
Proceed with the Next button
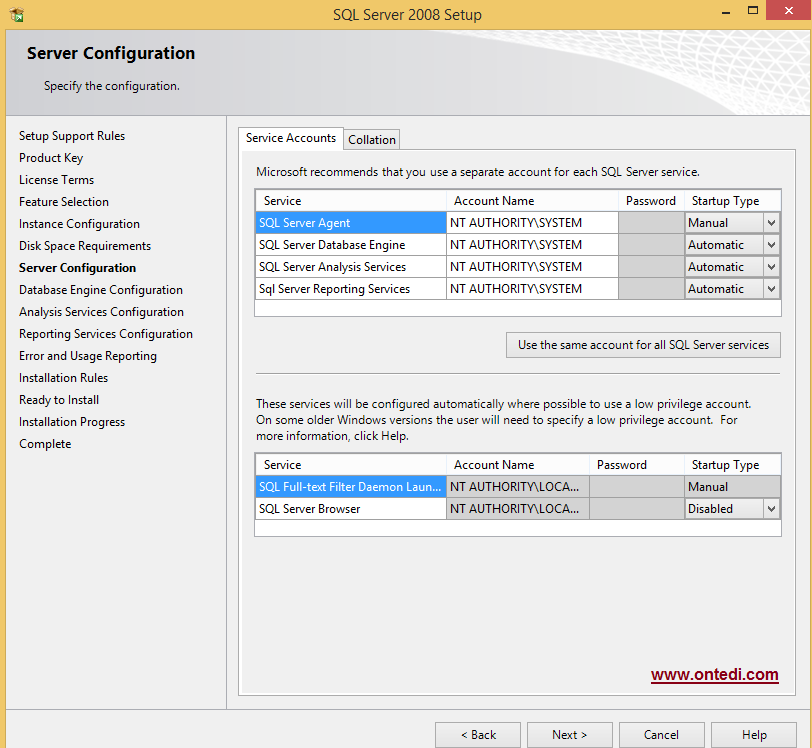pyautogui.click(x=570, y=735)
